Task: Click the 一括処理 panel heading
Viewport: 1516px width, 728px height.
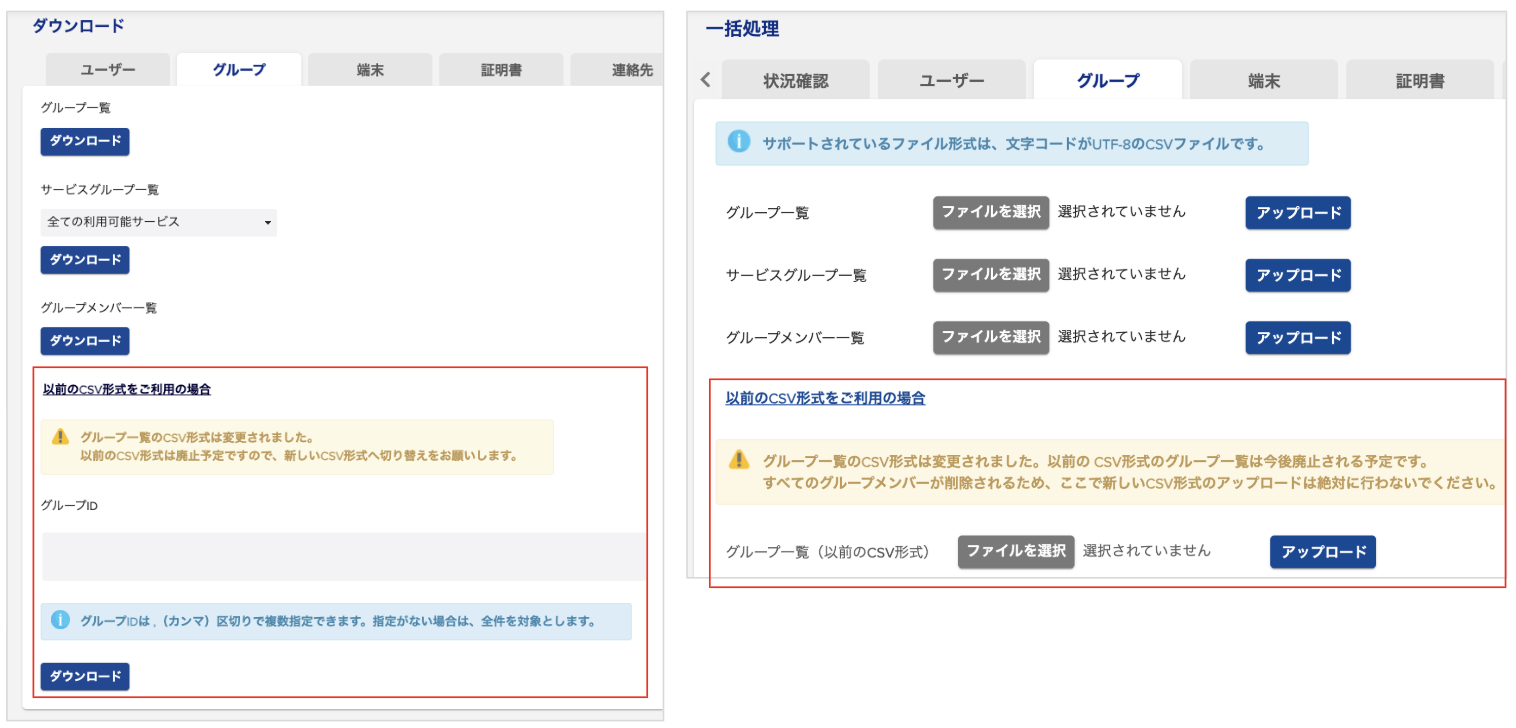Action: (x=742, y=29)
